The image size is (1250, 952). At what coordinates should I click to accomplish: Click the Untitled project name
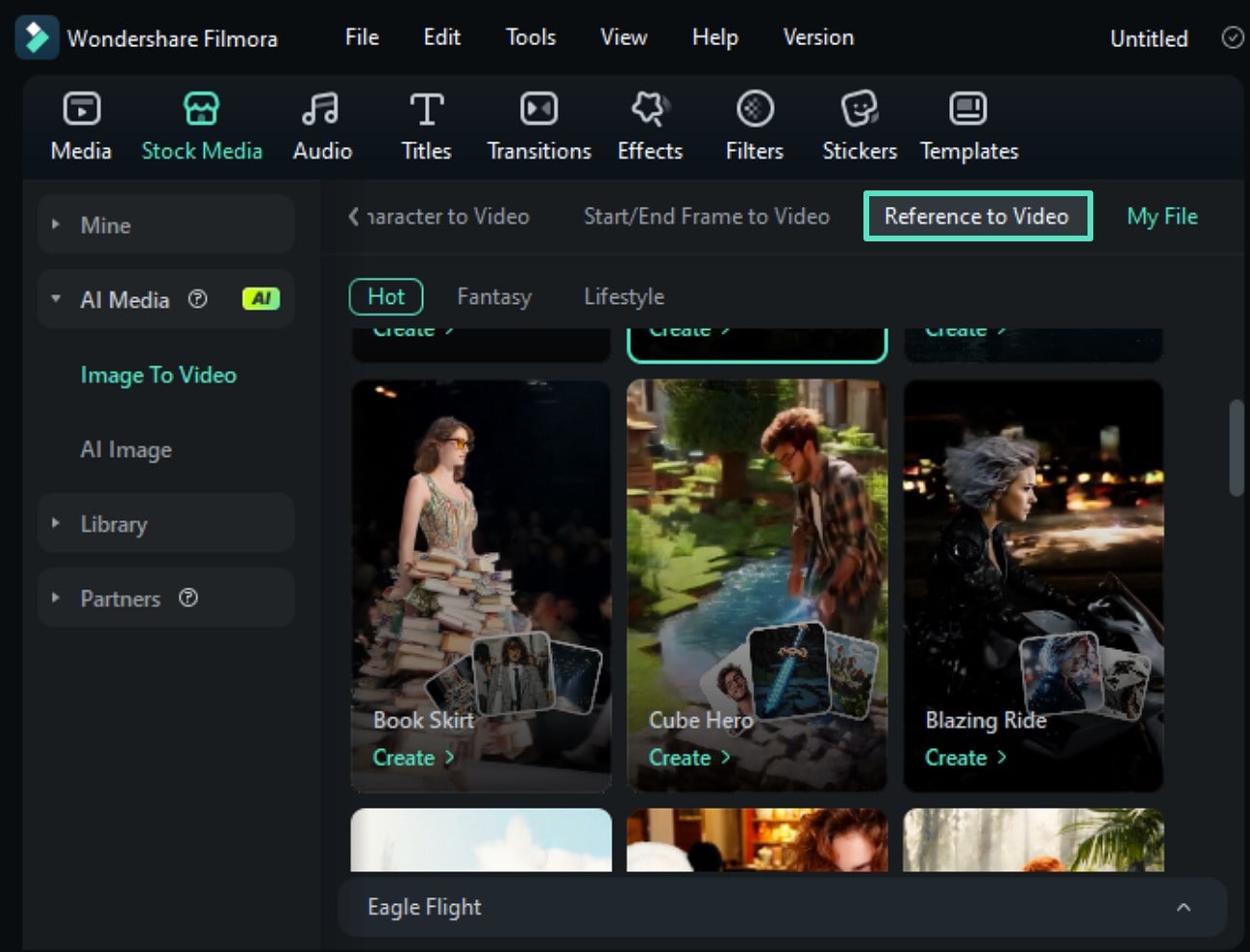click(x=1148, y=38)
